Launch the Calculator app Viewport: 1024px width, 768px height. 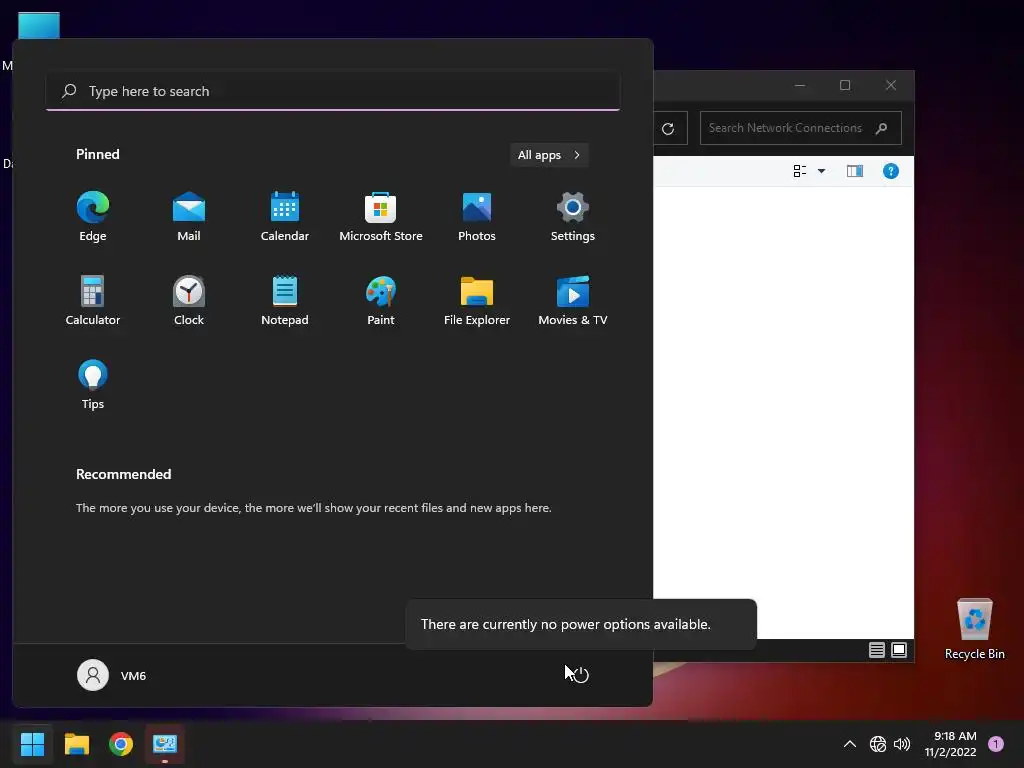[93, 300]
